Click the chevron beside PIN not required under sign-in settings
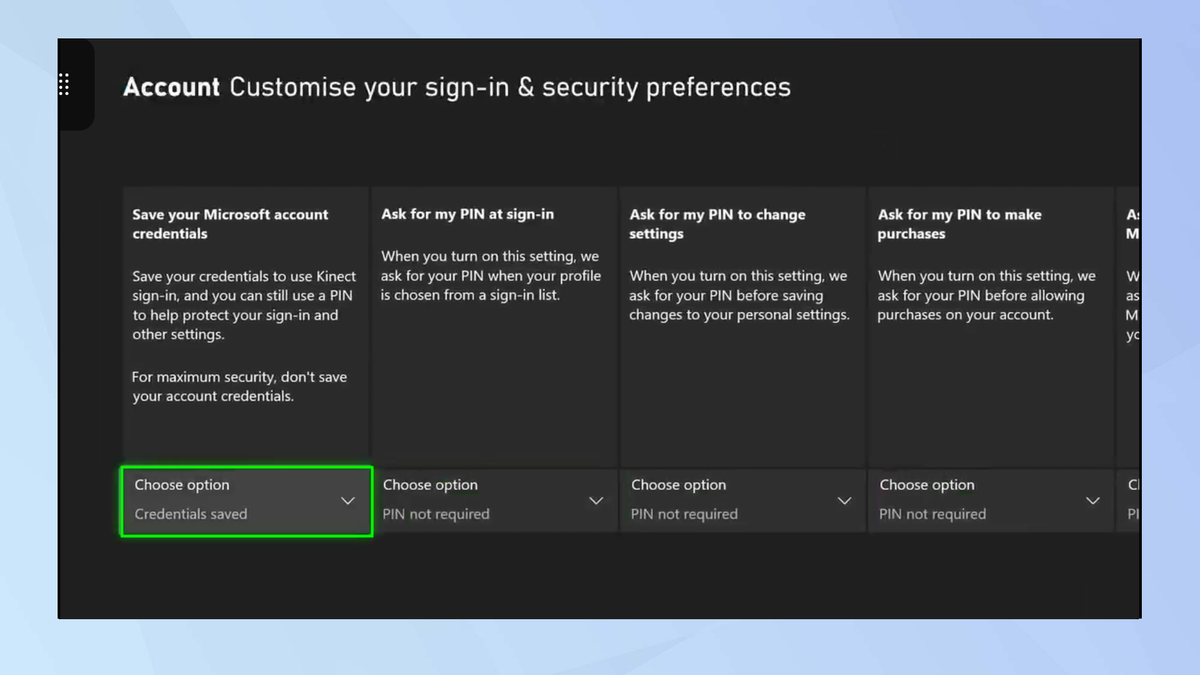 [x=596, y=500]
